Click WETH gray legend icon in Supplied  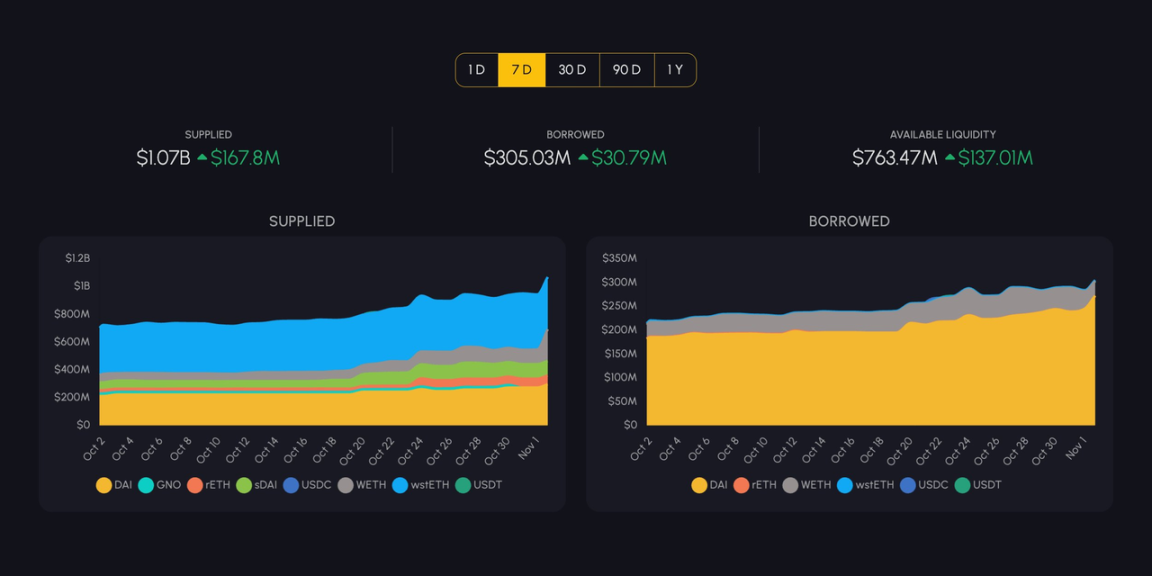[x=346, y=485]
